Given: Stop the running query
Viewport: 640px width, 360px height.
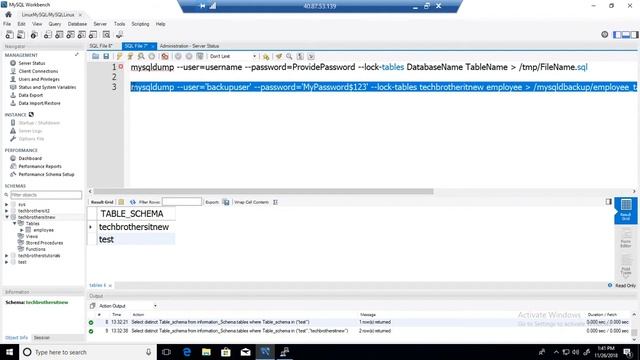Looking at the screenshot, I should 151,56.
